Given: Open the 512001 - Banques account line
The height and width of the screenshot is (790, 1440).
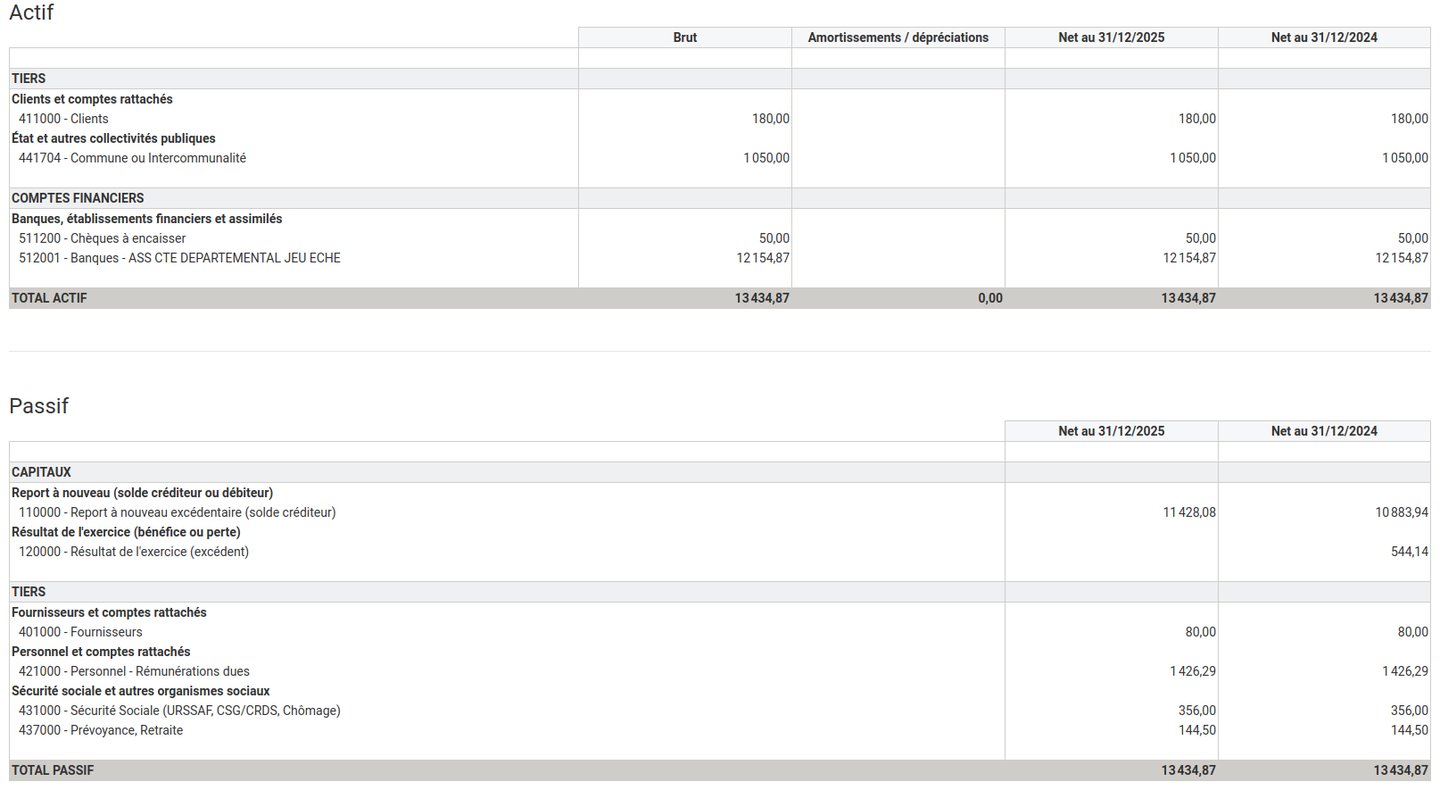Looking at the screenshot, I should [179, 258].
